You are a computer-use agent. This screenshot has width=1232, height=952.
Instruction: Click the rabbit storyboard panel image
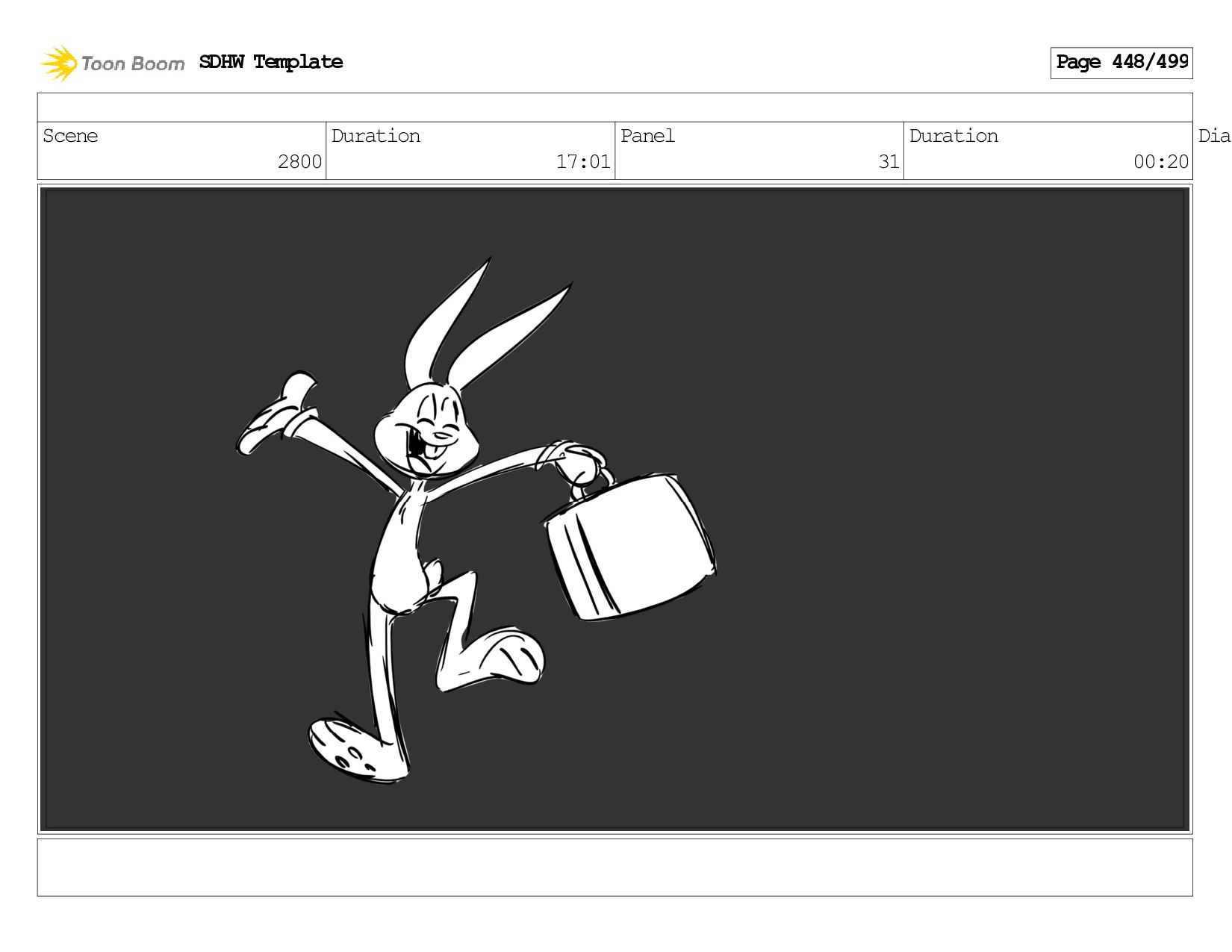615,509
